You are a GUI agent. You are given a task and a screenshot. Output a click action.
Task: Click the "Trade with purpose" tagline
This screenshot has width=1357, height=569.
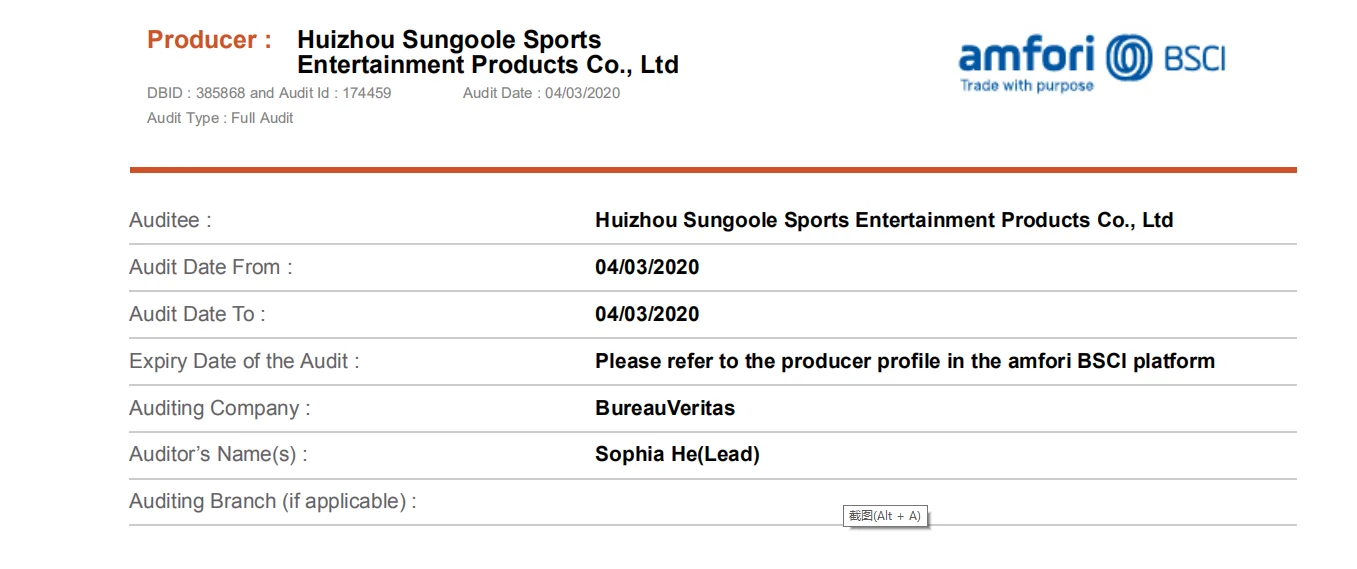[1026, 86]
